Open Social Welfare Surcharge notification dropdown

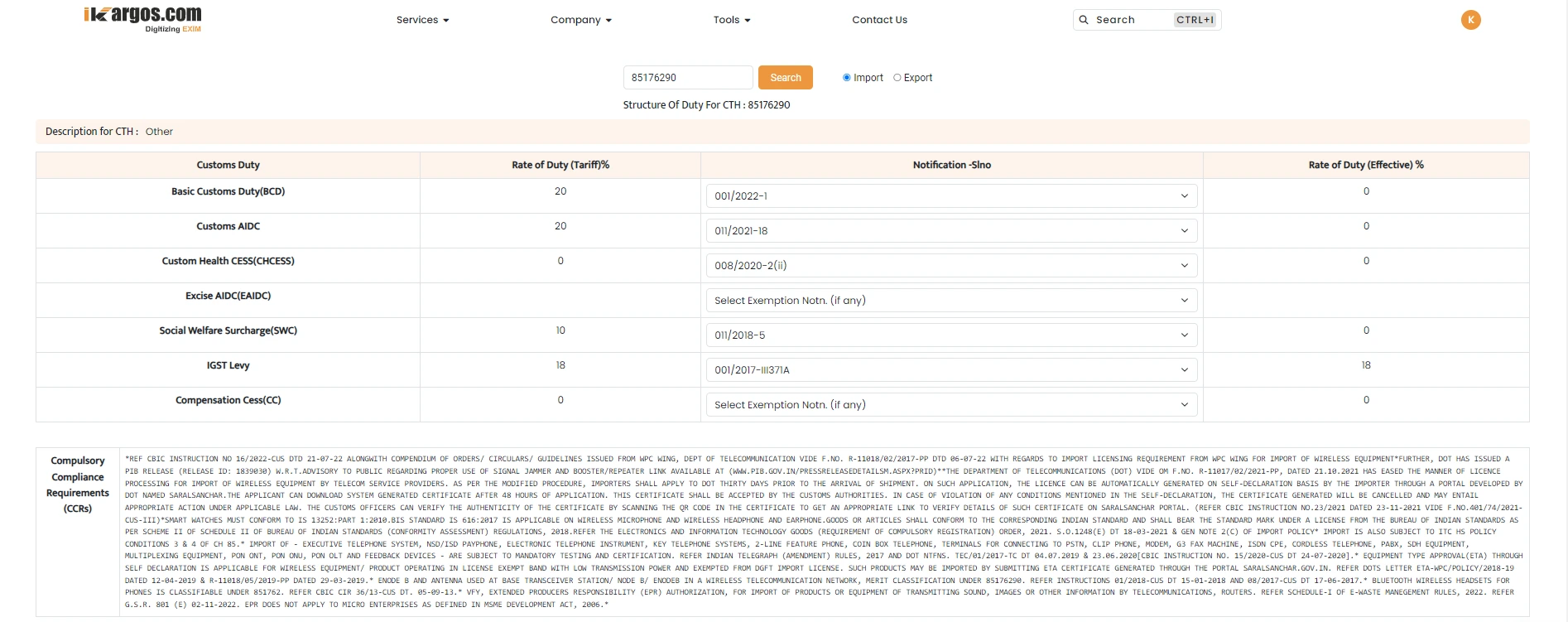[951, 335]
